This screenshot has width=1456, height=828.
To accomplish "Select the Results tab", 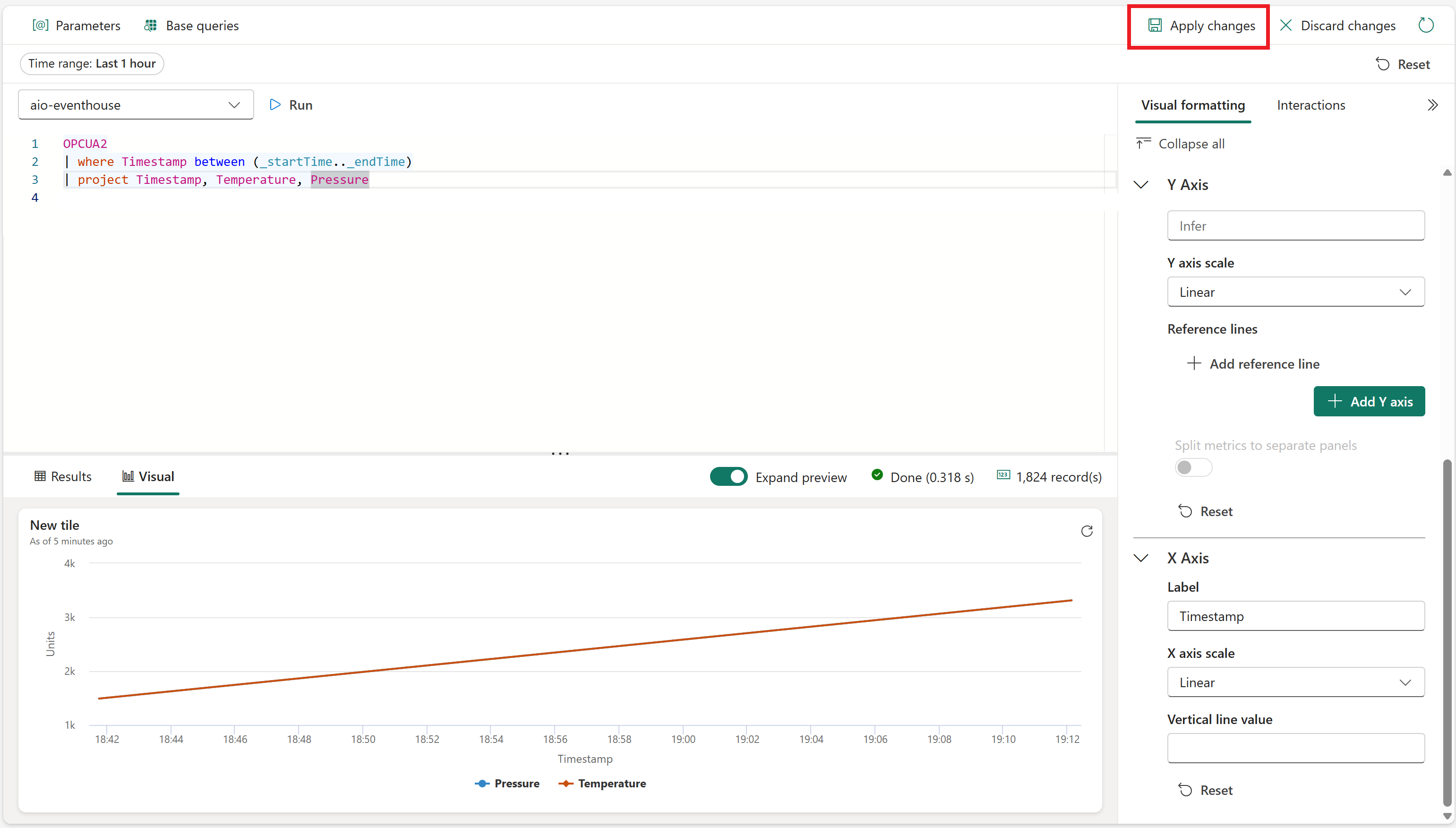I will click(x=62, y=476).
